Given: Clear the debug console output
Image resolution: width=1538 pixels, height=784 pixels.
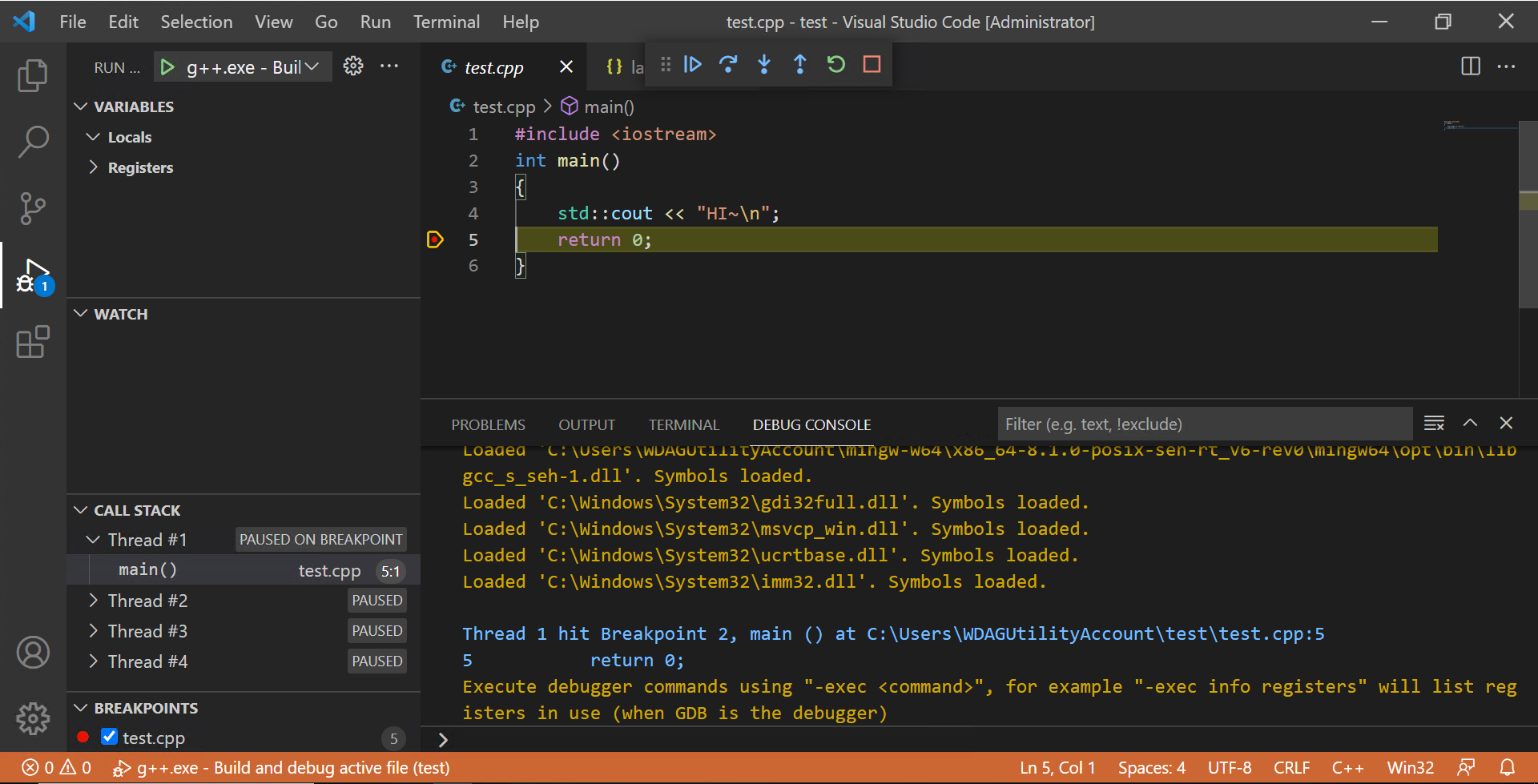Looking at the screenshot, I should click(x=1434, y=423).
